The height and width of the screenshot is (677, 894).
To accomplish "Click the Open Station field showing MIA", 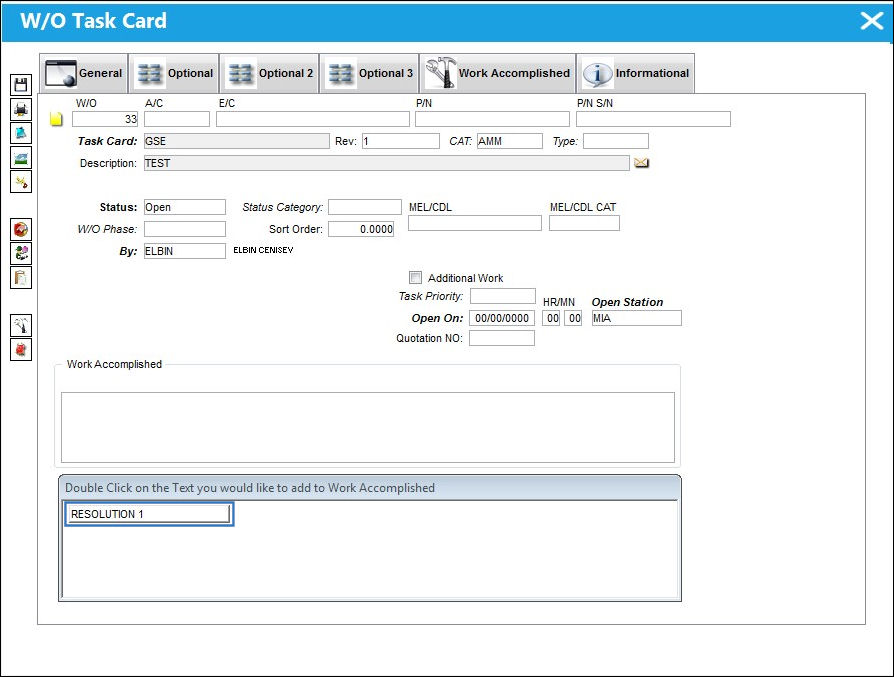I will pyautogui.click(x=637, y=318).
